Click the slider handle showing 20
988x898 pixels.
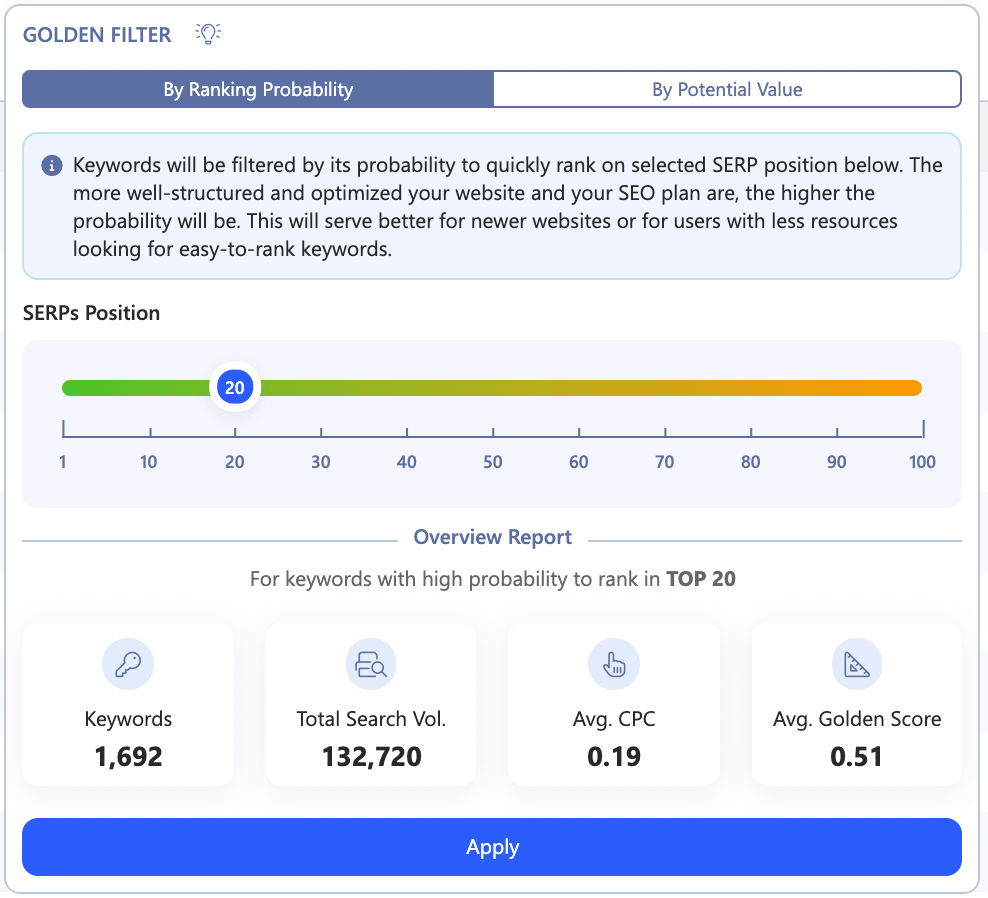tap(235, 387)
